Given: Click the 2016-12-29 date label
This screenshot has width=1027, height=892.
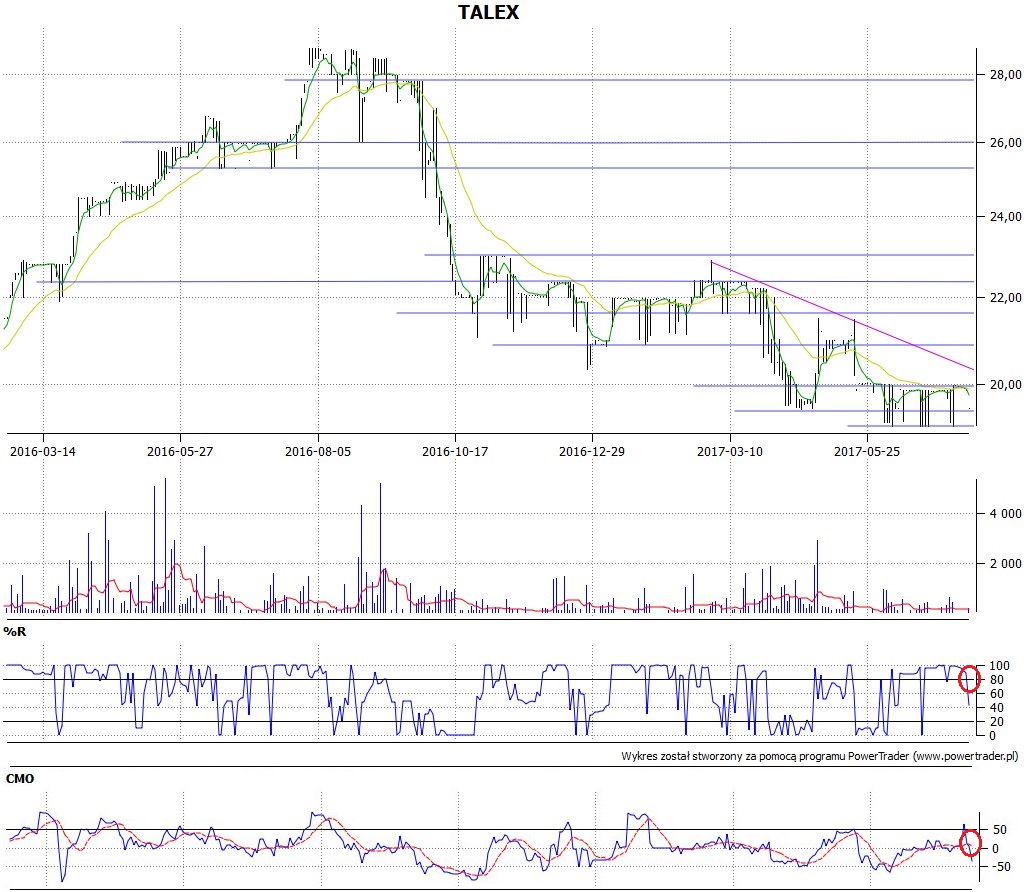Looking at the screenshot, I should click(591, 451).
